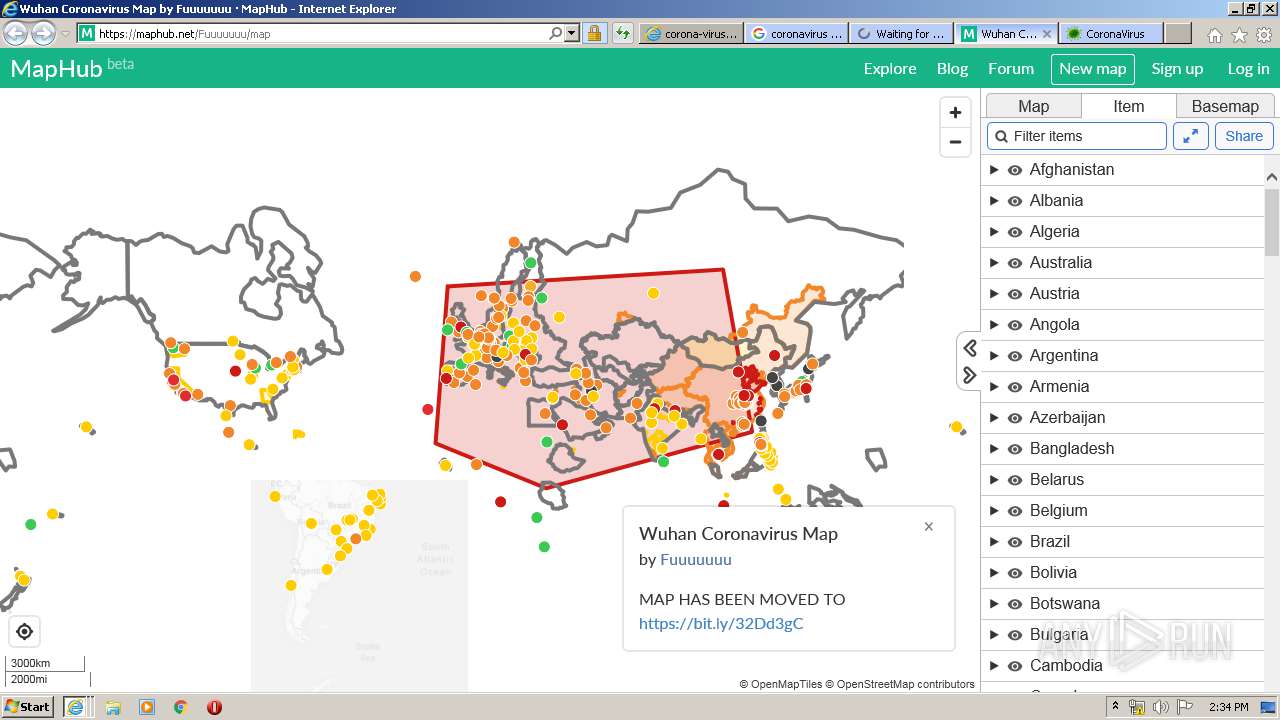Expand the Algeria group
Image resolution: width=1280 pixels, height=720 pixels.
coord(993,232)
